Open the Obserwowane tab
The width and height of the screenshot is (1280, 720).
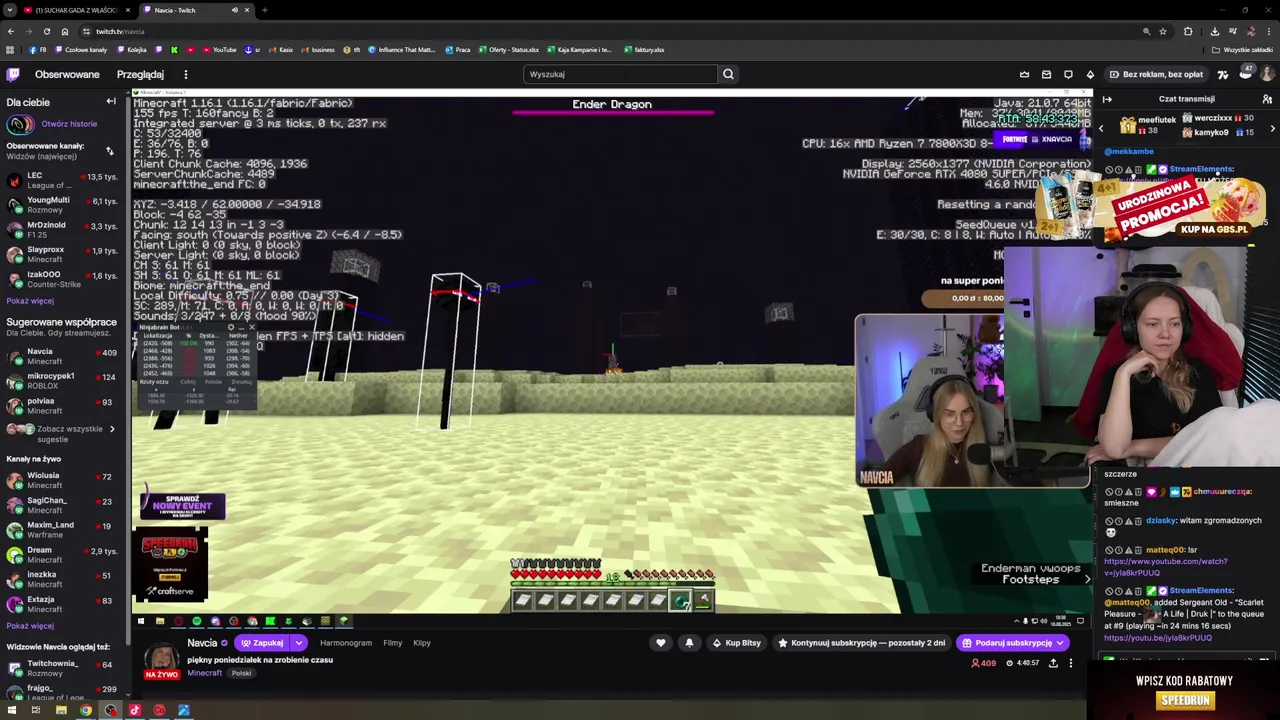coord(67,74)
